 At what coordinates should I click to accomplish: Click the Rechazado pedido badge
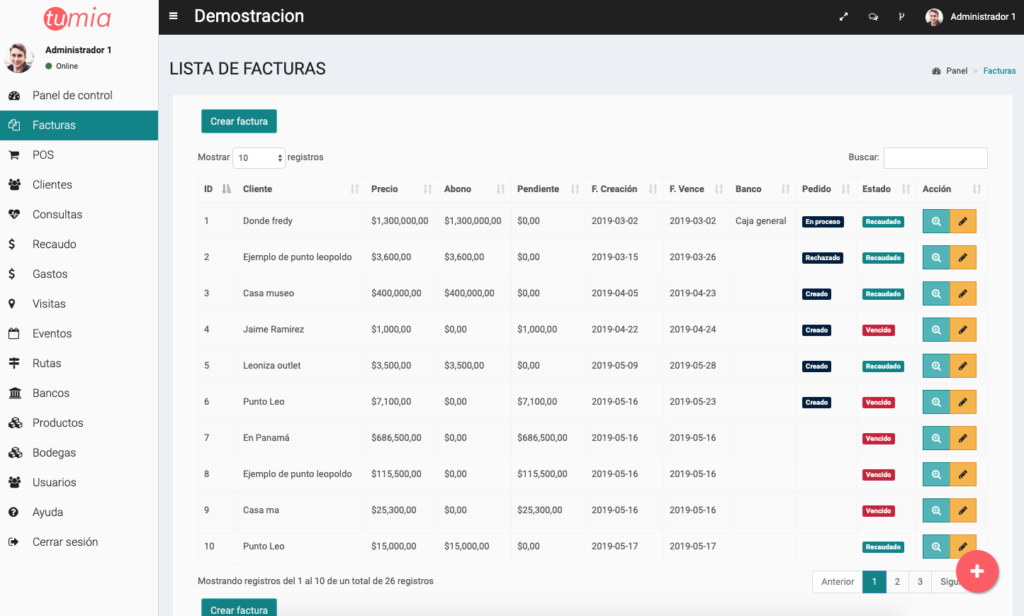click(x=823, y=258)
